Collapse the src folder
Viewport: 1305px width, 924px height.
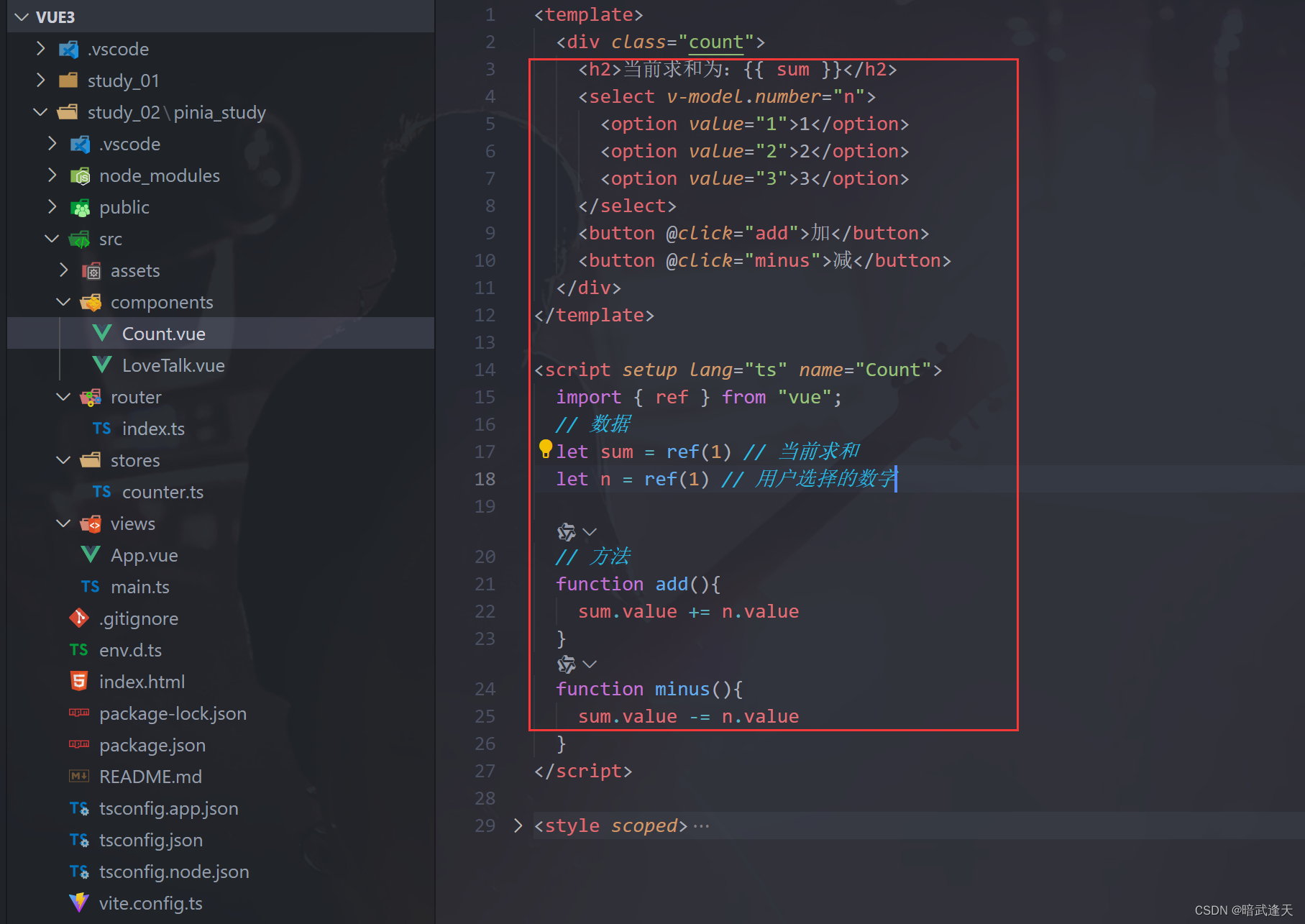point(52,238)
